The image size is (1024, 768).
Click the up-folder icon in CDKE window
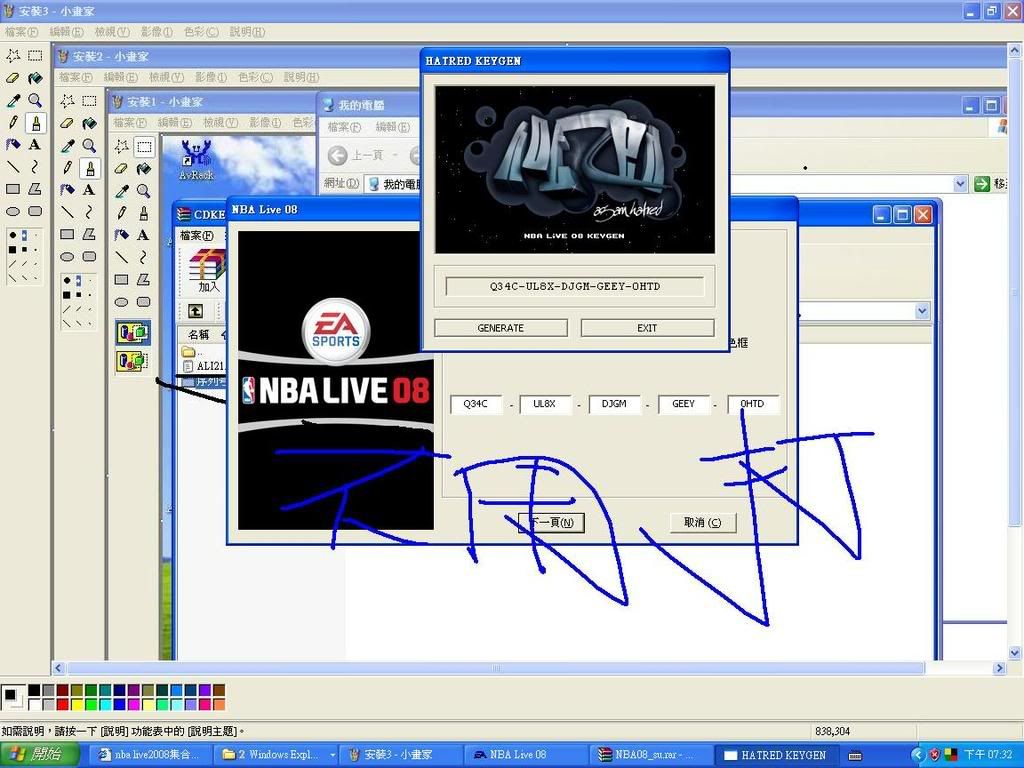(195, 312)
